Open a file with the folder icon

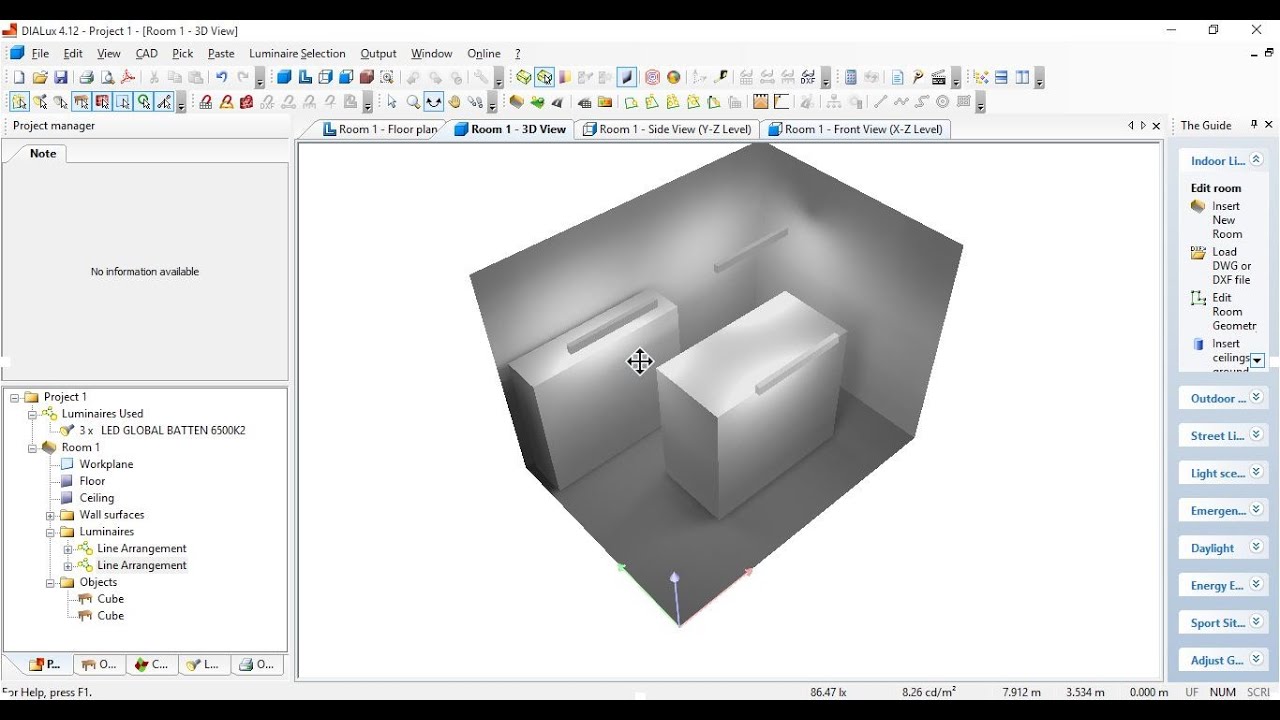click(x=40, y=77)
